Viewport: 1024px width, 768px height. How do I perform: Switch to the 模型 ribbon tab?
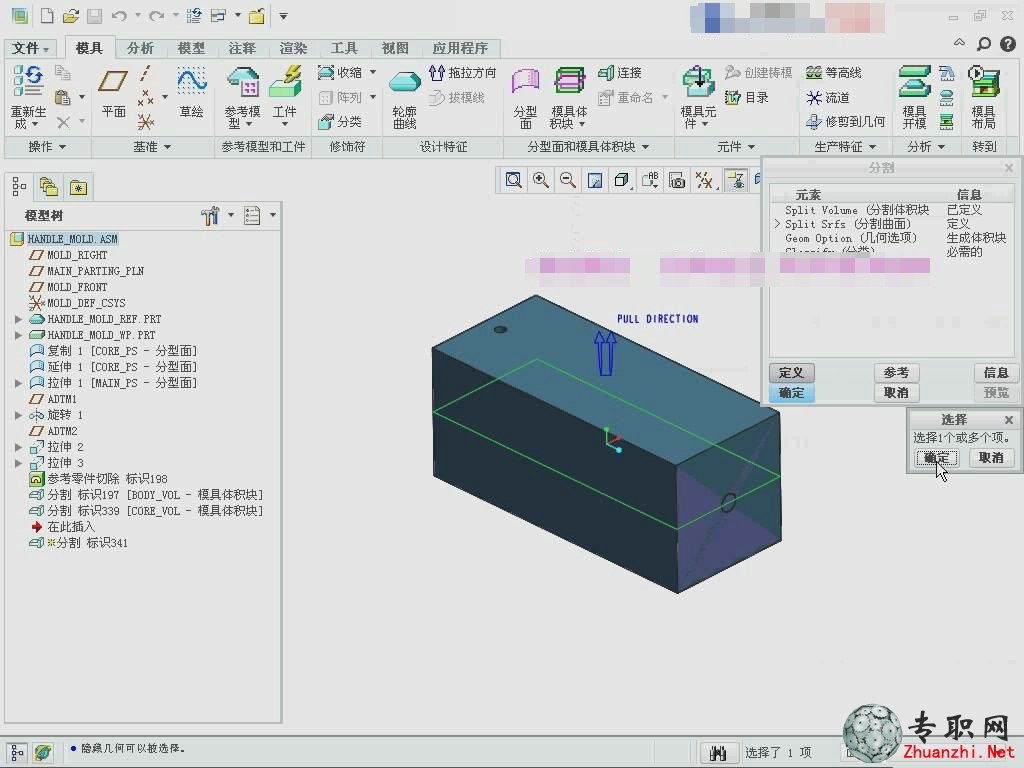[191, 48]
